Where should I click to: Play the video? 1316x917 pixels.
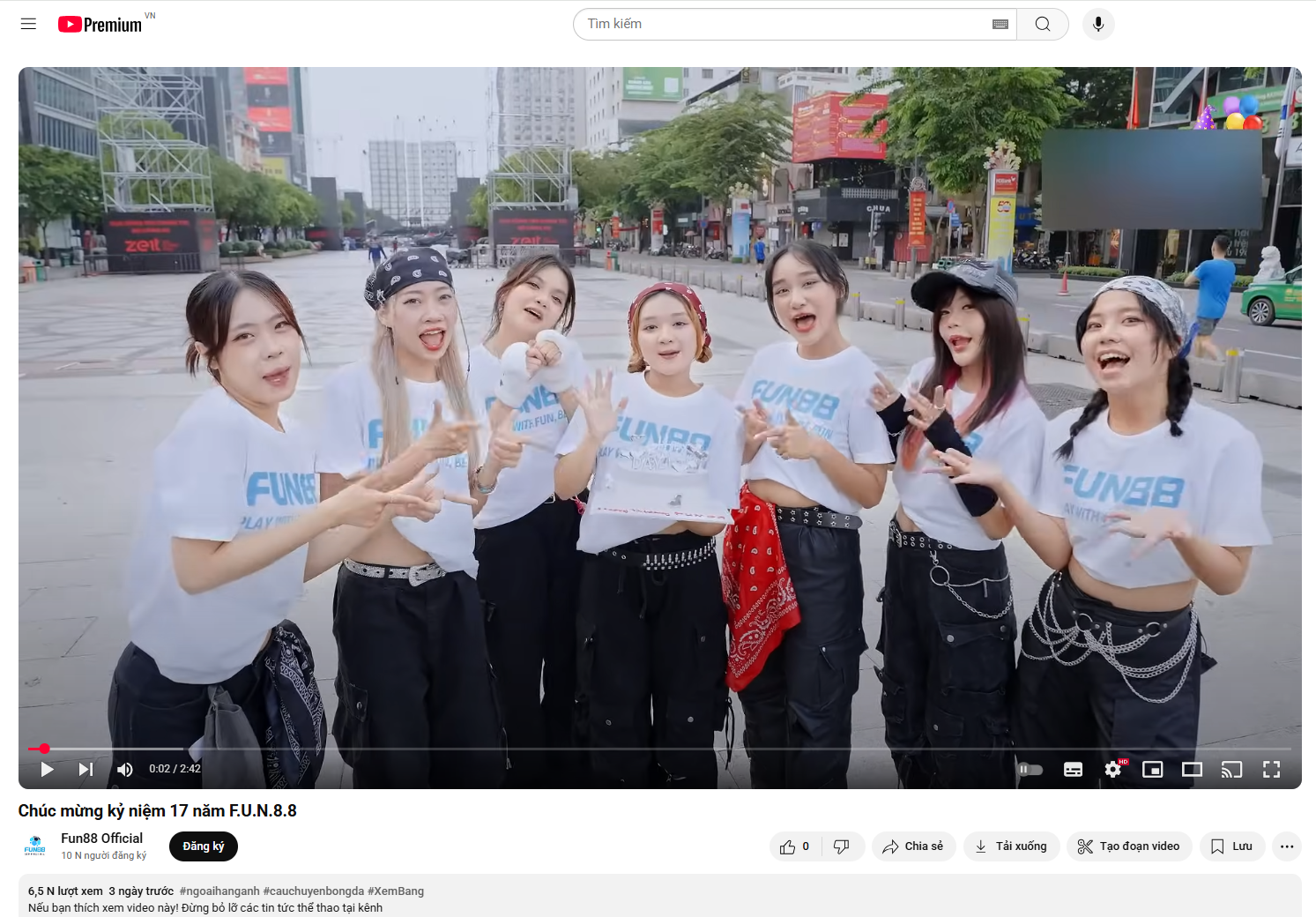(48, 769)
